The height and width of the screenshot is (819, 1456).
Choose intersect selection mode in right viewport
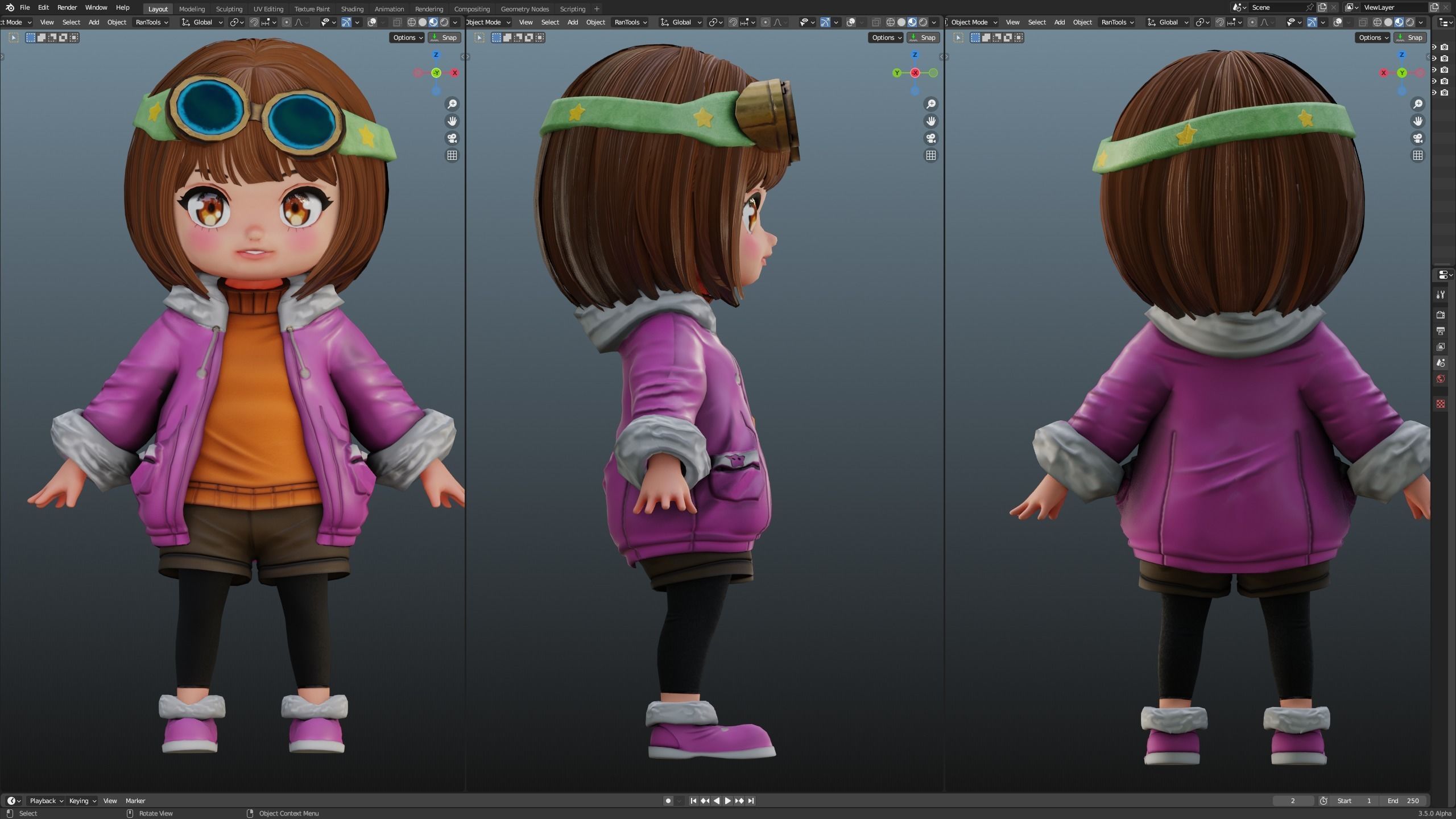[1019, 38]
